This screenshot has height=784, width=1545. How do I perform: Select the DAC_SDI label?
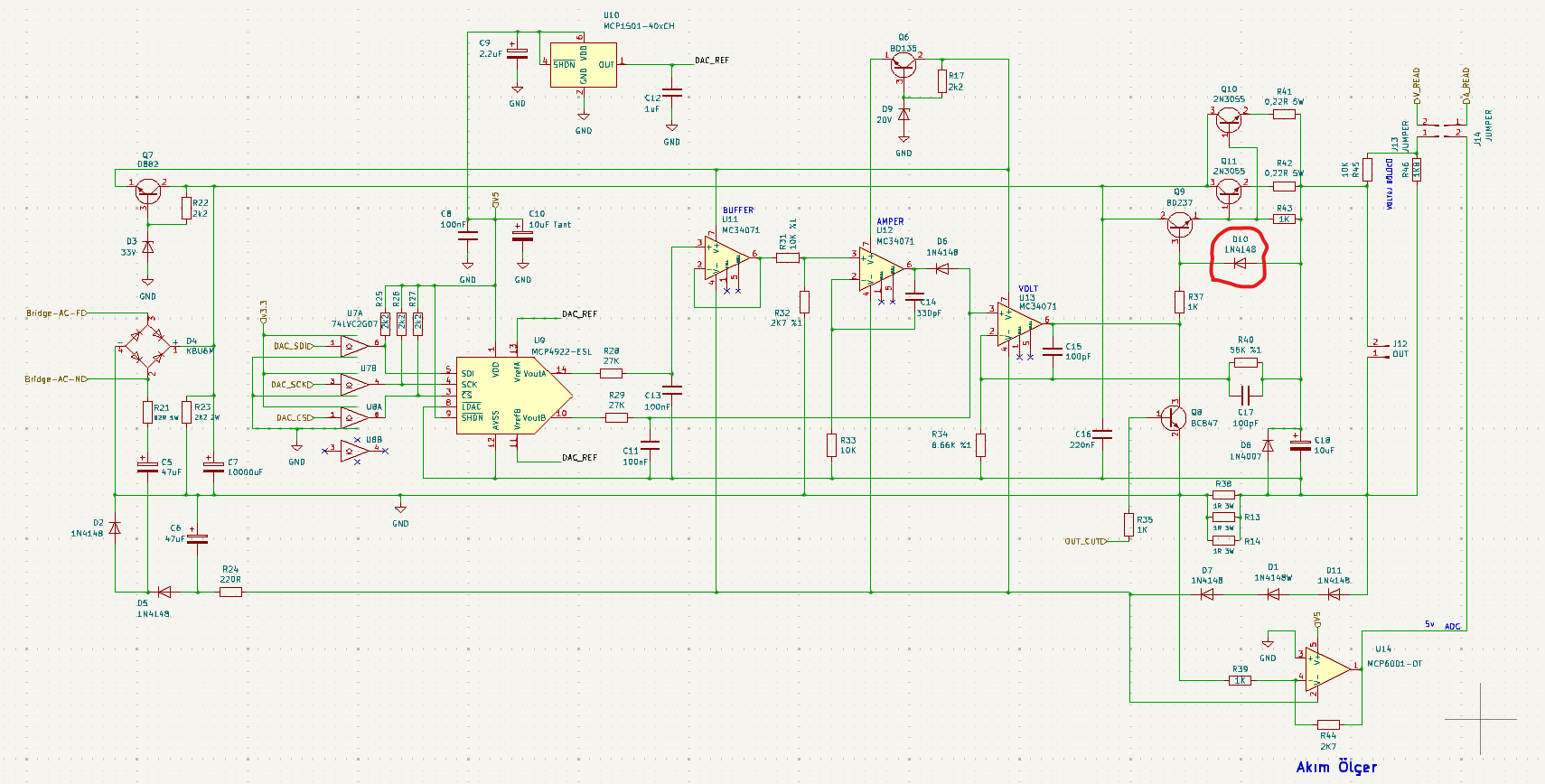pos(293,346)
